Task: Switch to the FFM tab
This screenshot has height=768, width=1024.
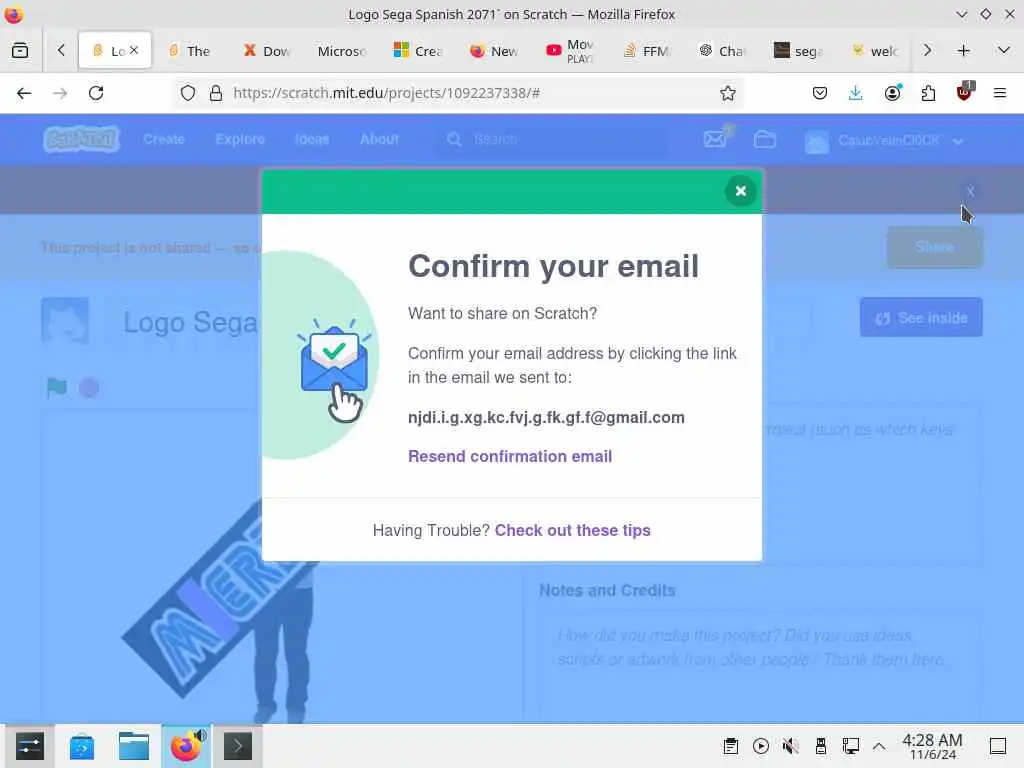Action: click(645, 50)
